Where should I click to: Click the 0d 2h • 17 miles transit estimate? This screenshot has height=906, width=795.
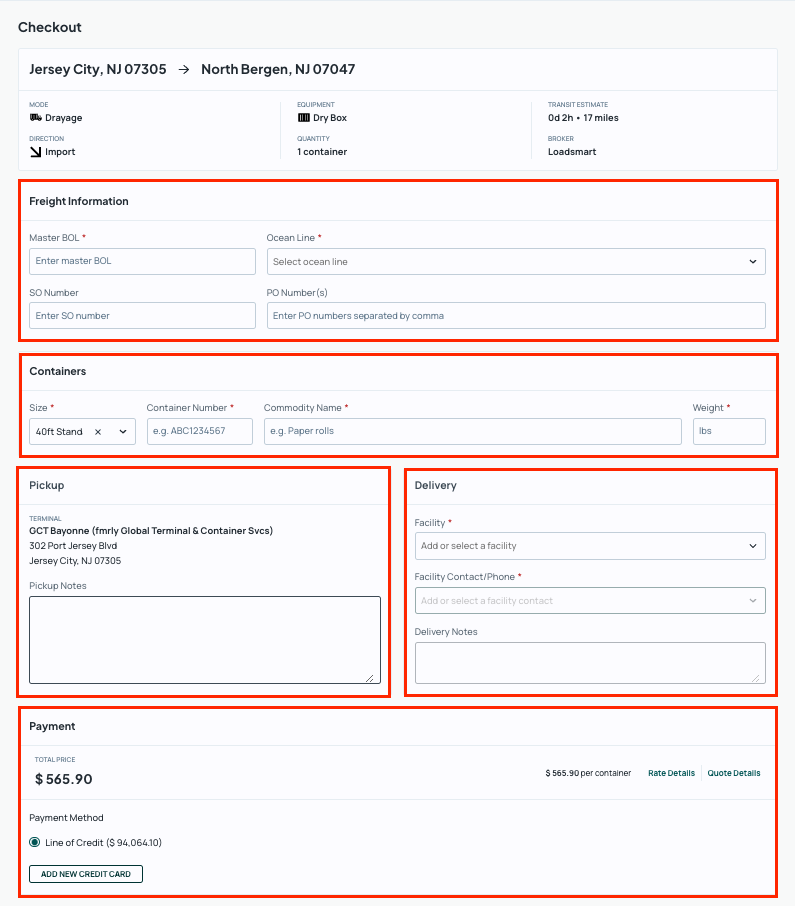click(x=583, y=117)
